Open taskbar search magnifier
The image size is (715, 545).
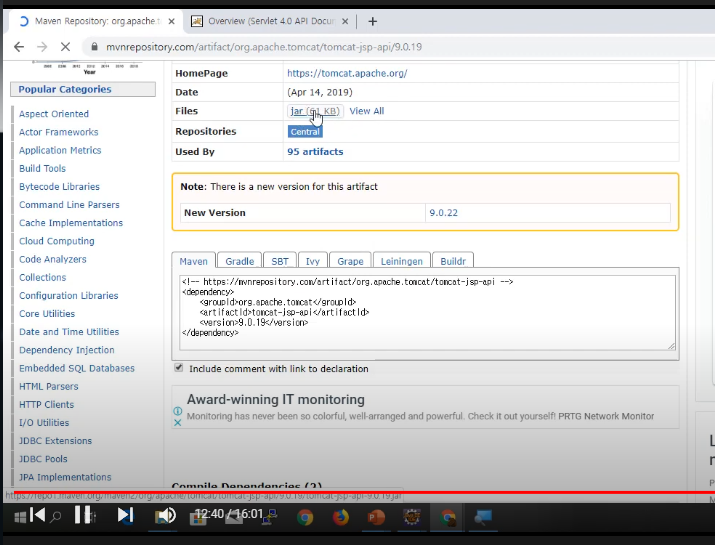pos(56,518)
